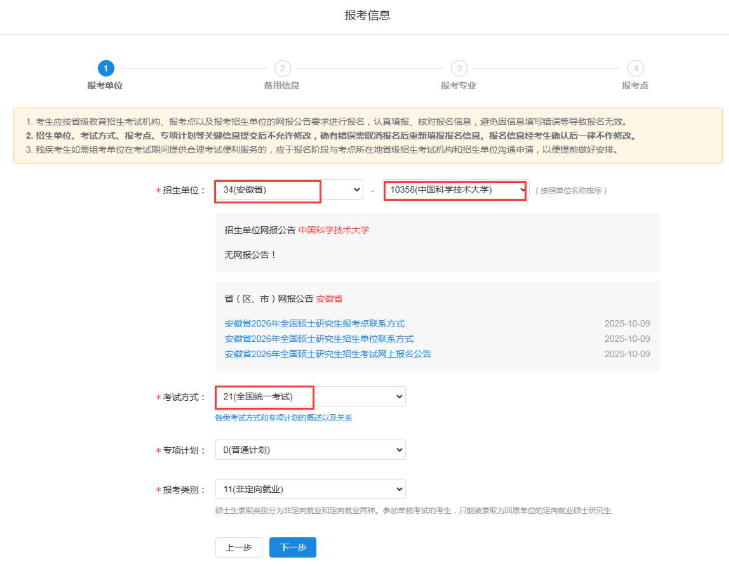Viewport: 729px width, 566px height.
Task: Open the 考试方式 dropdown showing 21(全国统一考试)
Action: (x=310, y=397)
